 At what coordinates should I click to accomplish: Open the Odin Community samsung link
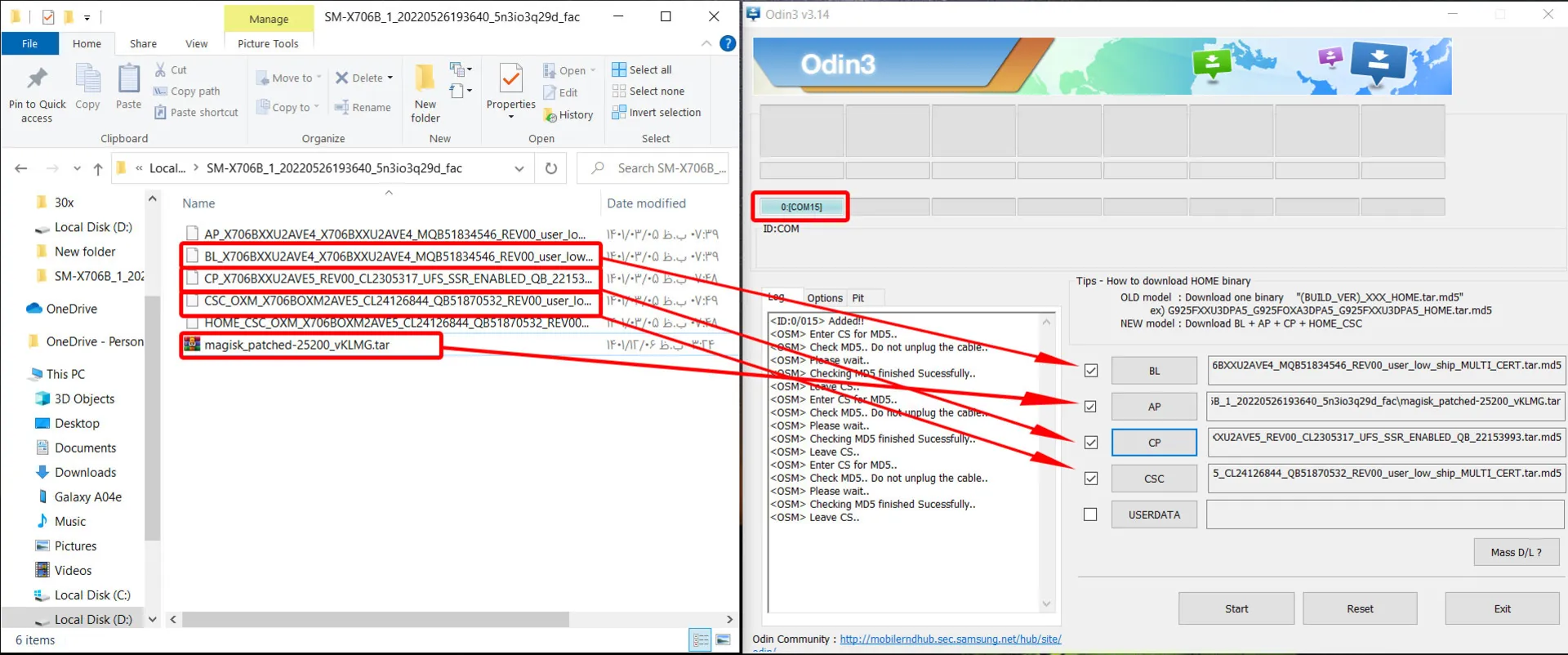[x=951, y=639]
